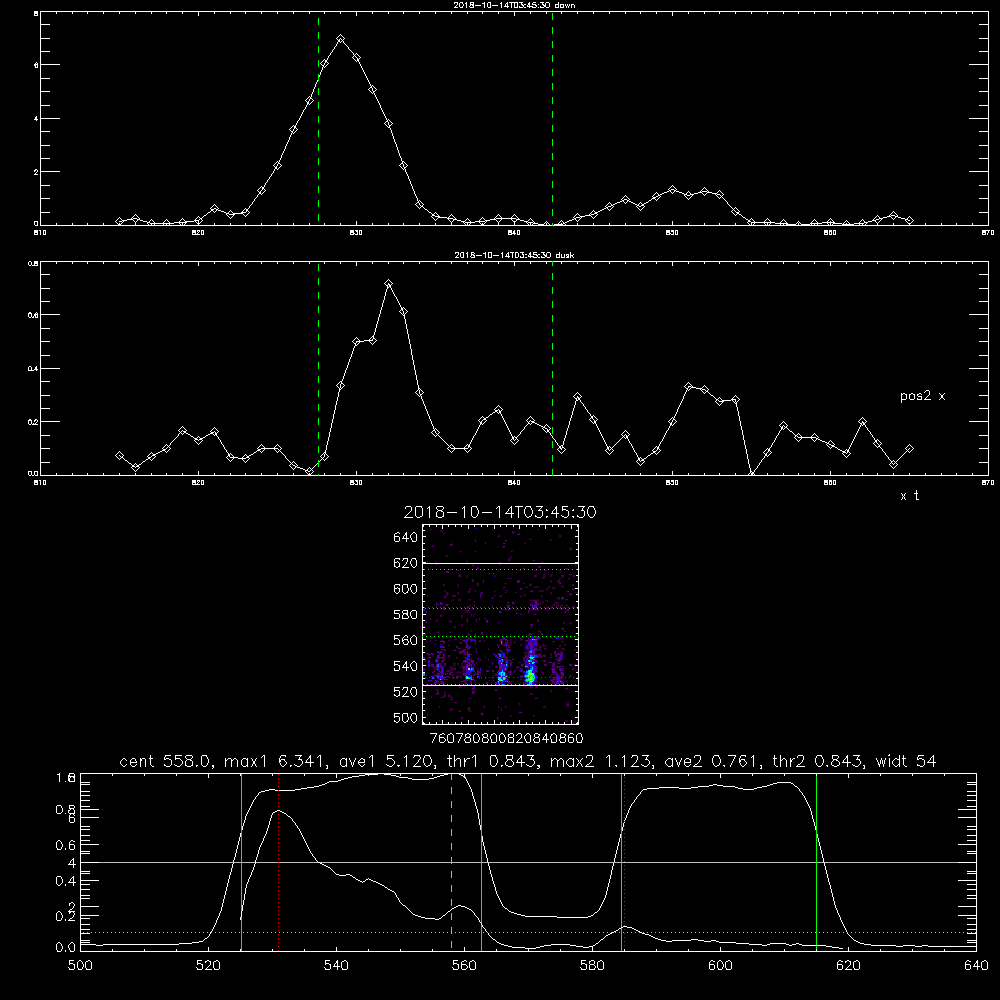Click the orange dashed centre line in bottom plot
The height and width of the screenshot is (1000, 1000).
[452, 862]
